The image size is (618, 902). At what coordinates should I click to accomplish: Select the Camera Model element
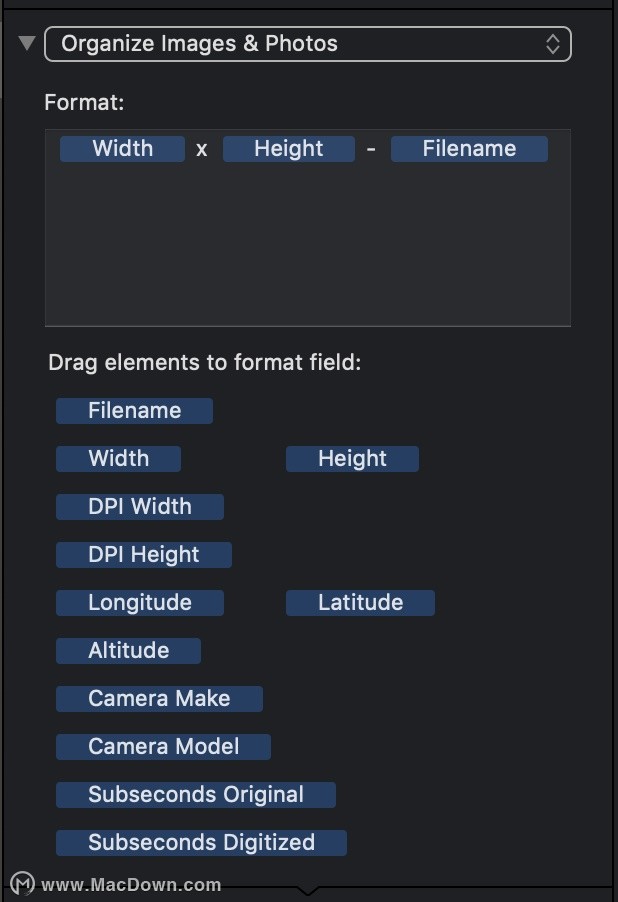click(163, 747)
